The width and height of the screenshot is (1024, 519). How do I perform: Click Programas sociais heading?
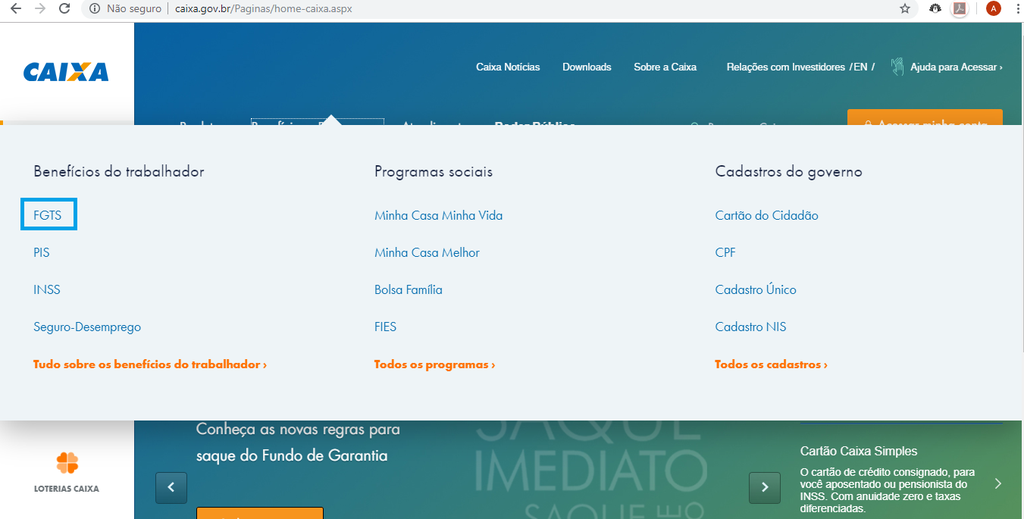pyautogui.click(x=434, y=172)
